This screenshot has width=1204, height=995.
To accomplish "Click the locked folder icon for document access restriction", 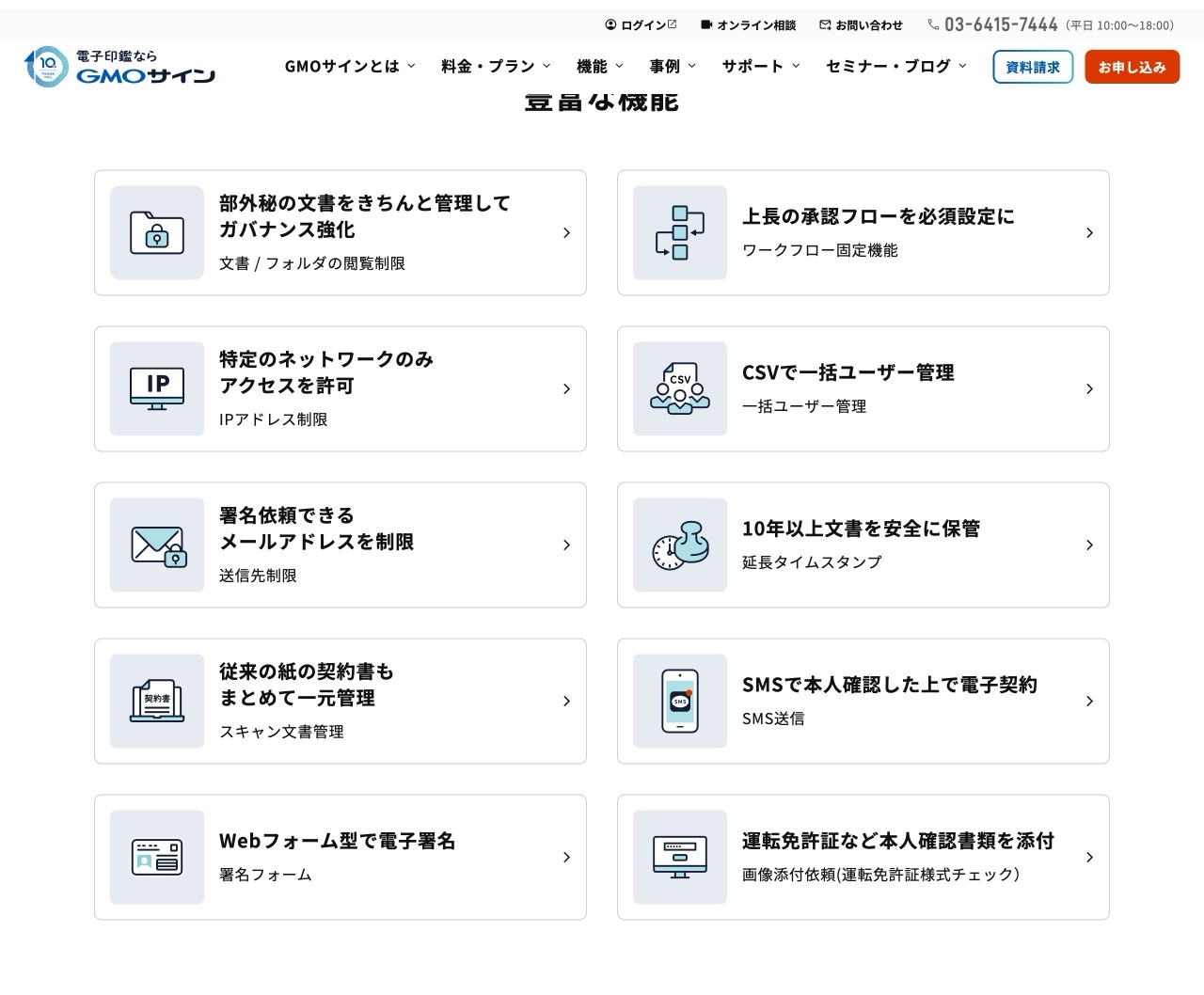I will 157,232.
